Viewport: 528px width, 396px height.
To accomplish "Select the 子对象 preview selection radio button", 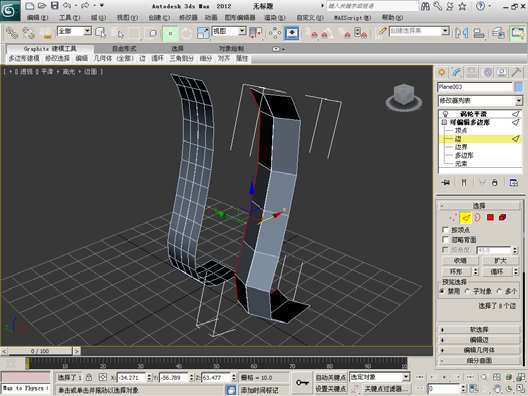I will pyautogui.click(x=468, y=291).
